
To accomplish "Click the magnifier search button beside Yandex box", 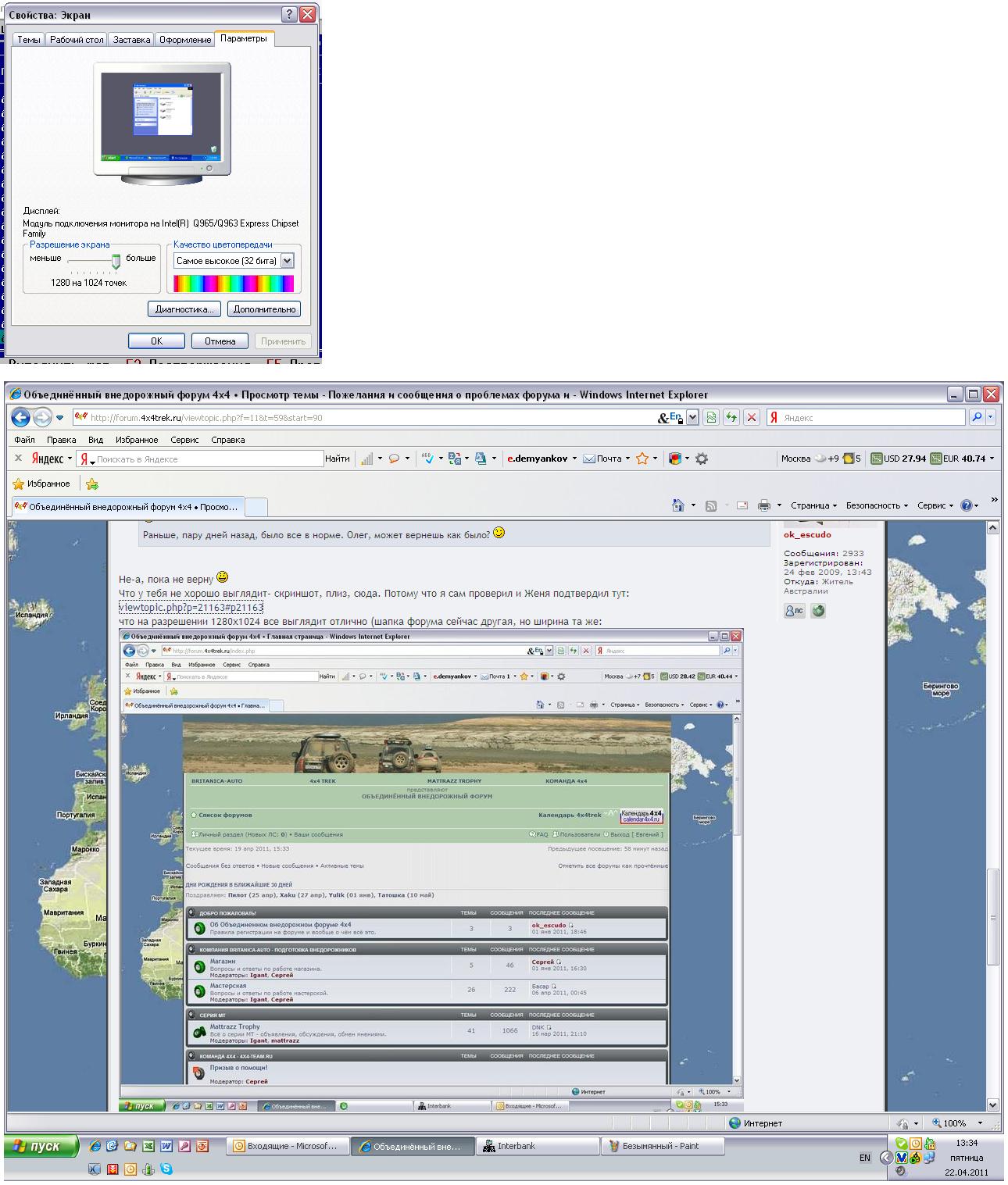I will pyautogui.click(x=977, y=417).
